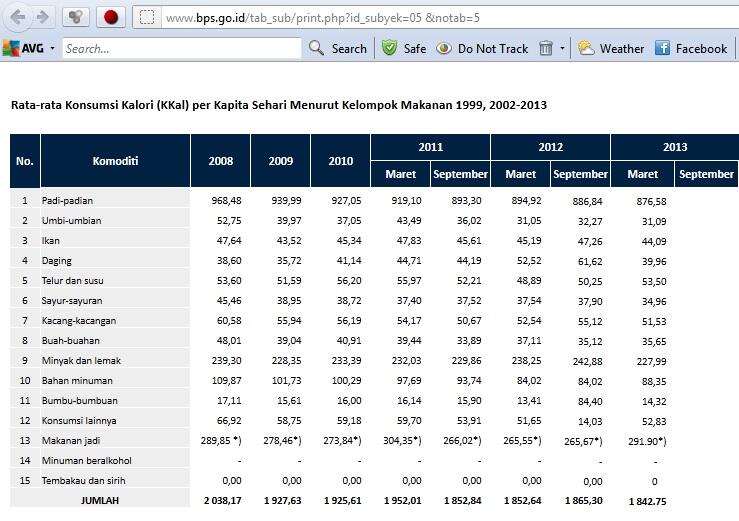Open Do Not Track toolbar item
The width and height of the screenshot is (739, 521).
pos(493,49)
